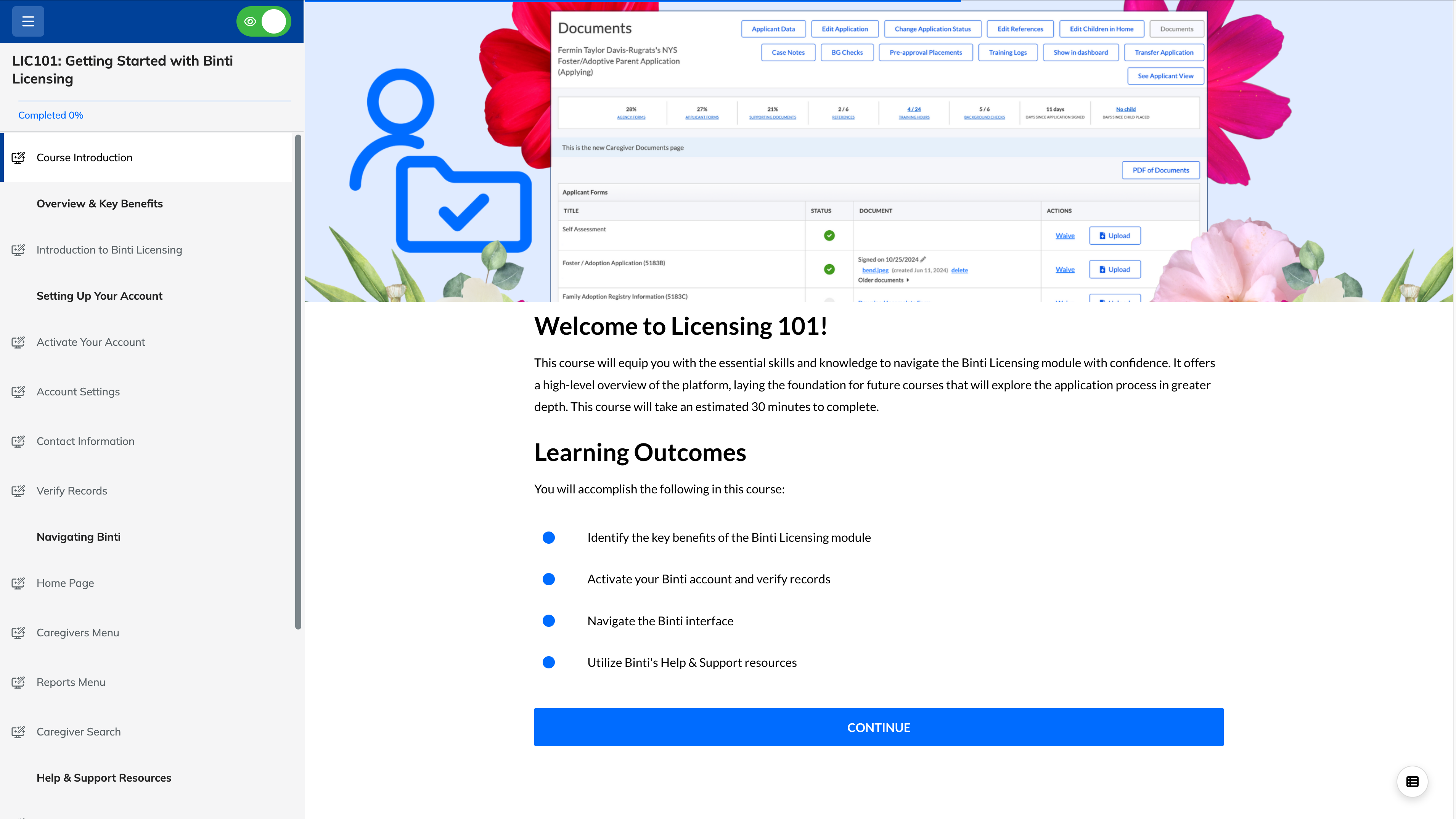This screenshot has width=1456, height=819.
Task: Select the Navigating Binti section heading
Action: coord(79,537)
